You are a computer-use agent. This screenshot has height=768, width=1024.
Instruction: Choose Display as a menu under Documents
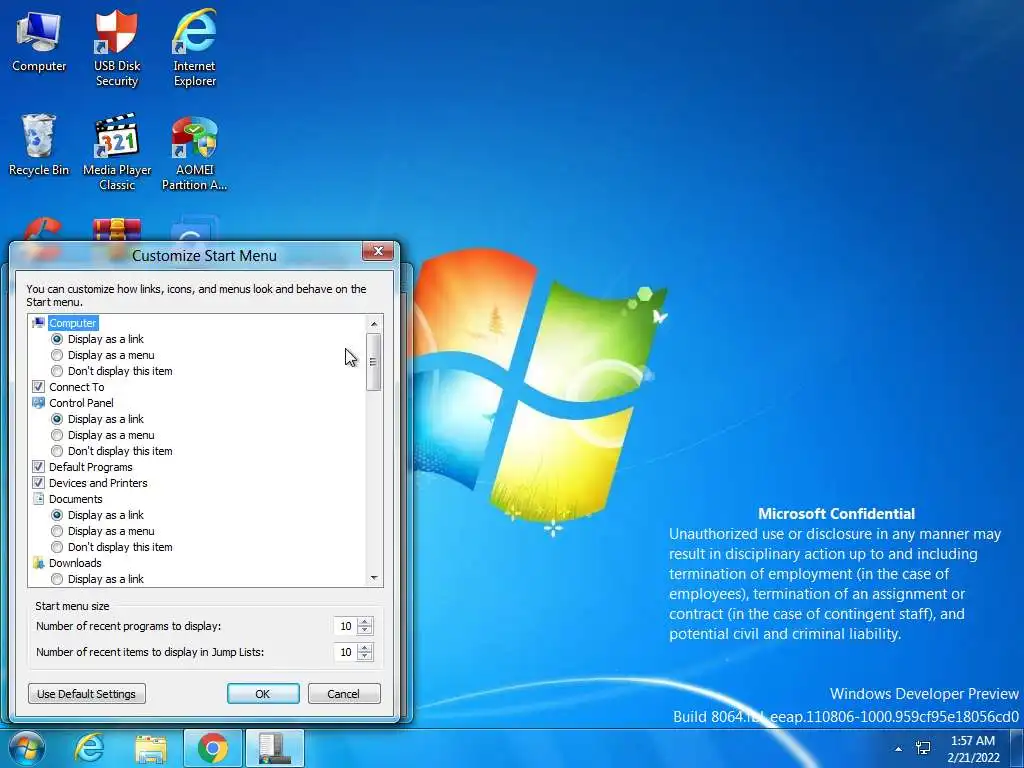point(57,531)
